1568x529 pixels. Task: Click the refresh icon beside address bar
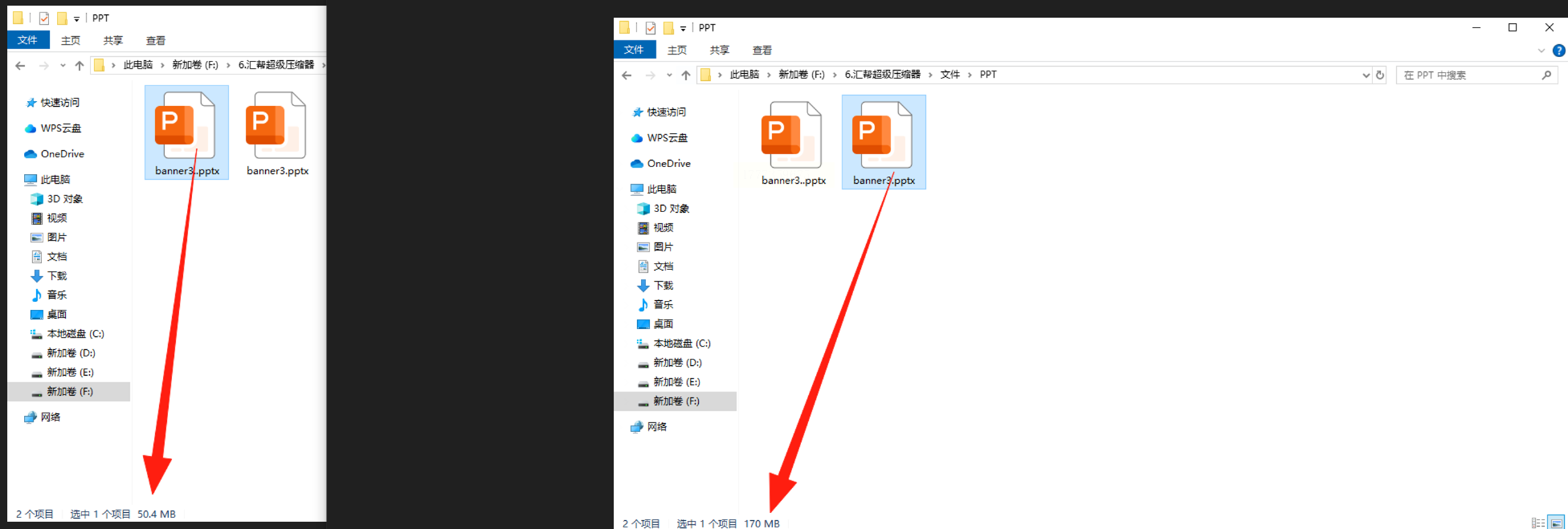(x=1380, y=75)
